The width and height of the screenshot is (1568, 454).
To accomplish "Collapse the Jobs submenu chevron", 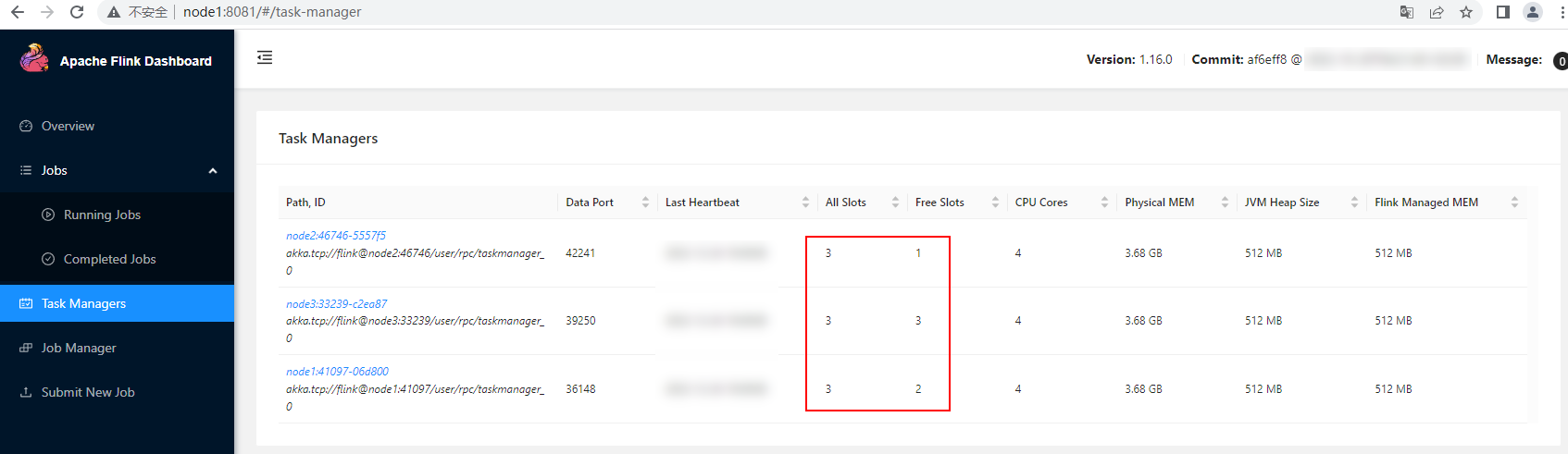I will 213,171.
